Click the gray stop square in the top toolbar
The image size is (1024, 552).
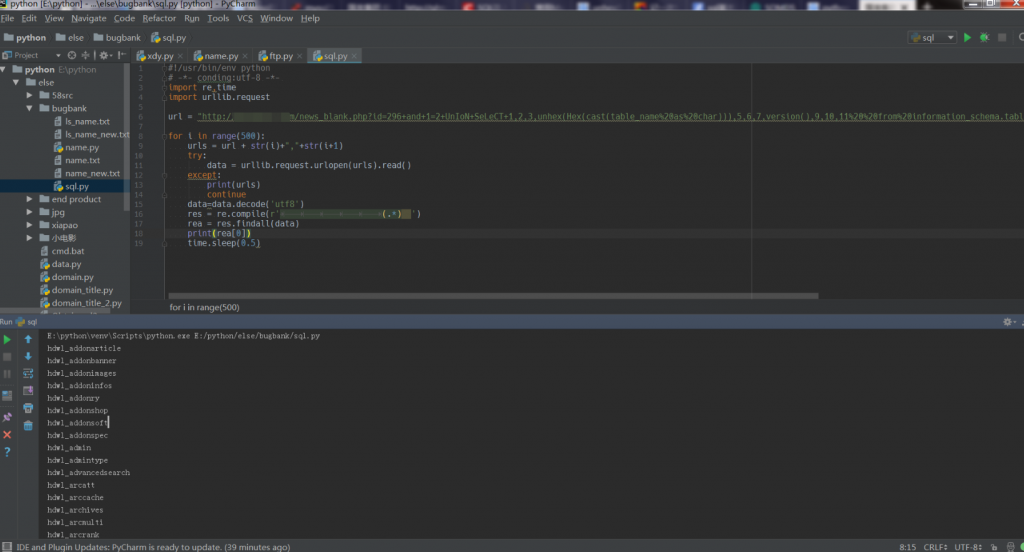pos(1002,38)
